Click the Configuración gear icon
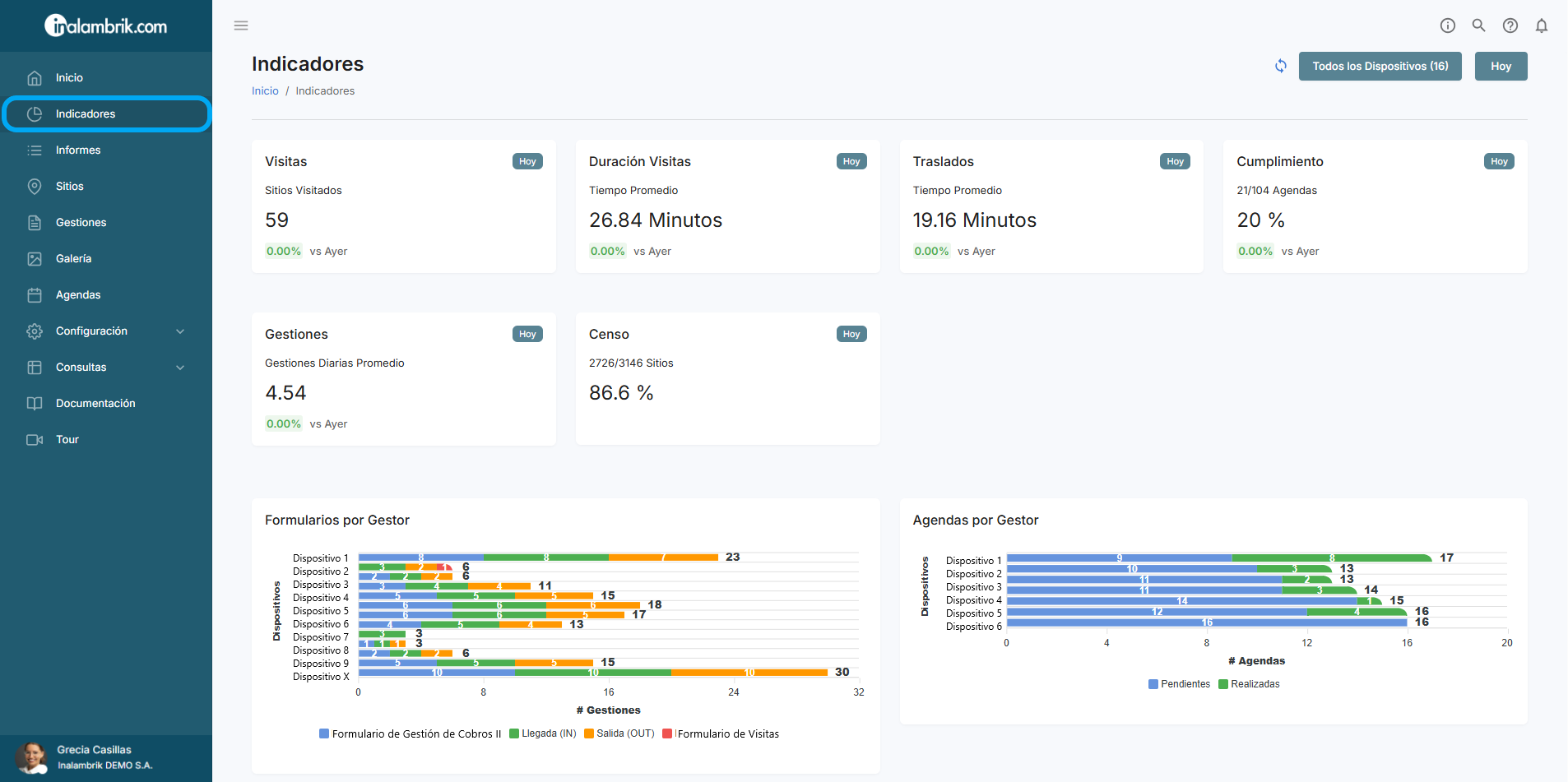 (x=35, y=331)
